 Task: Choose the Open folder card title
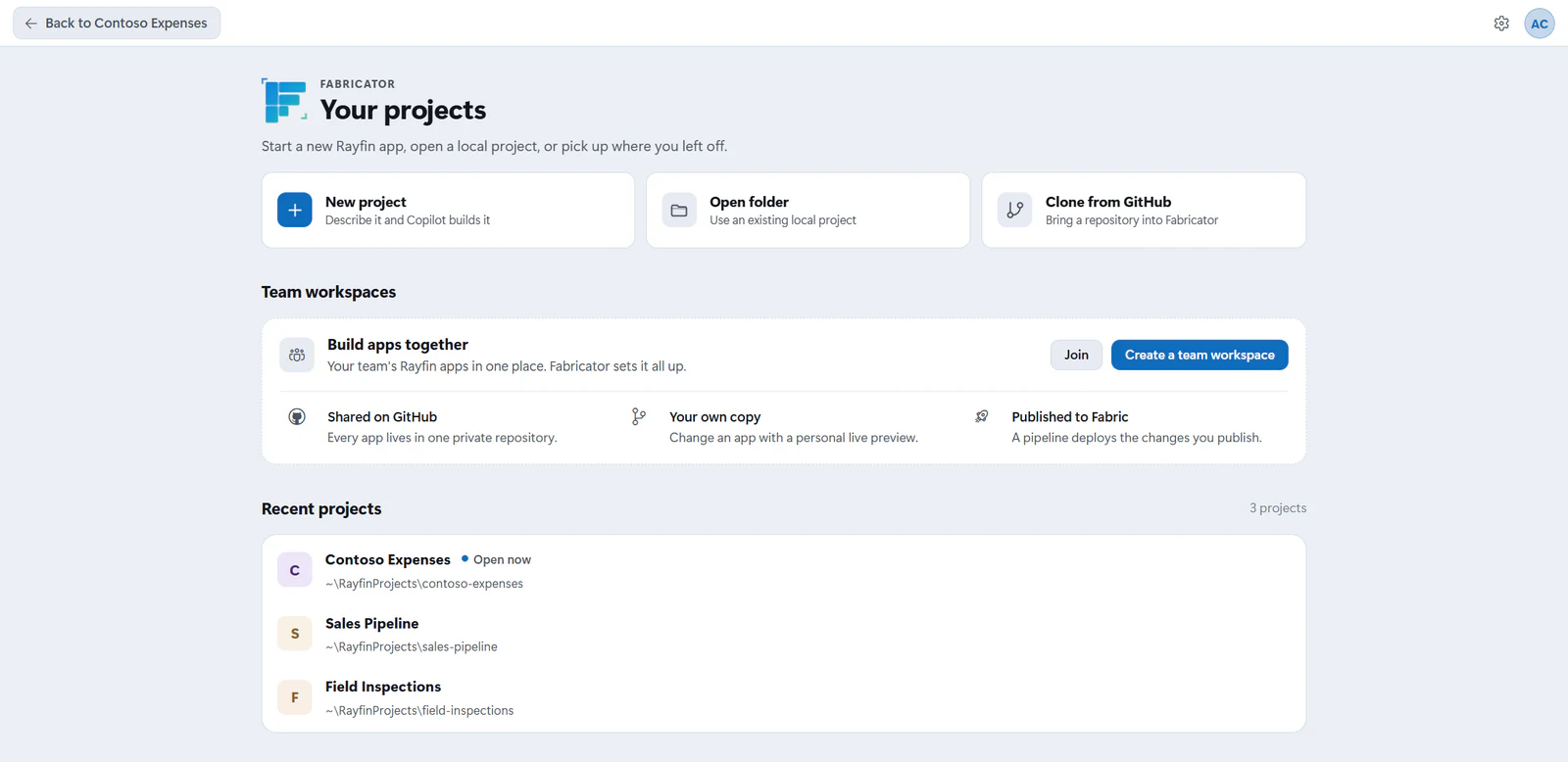pyautogui.click(x=749, y=202)
